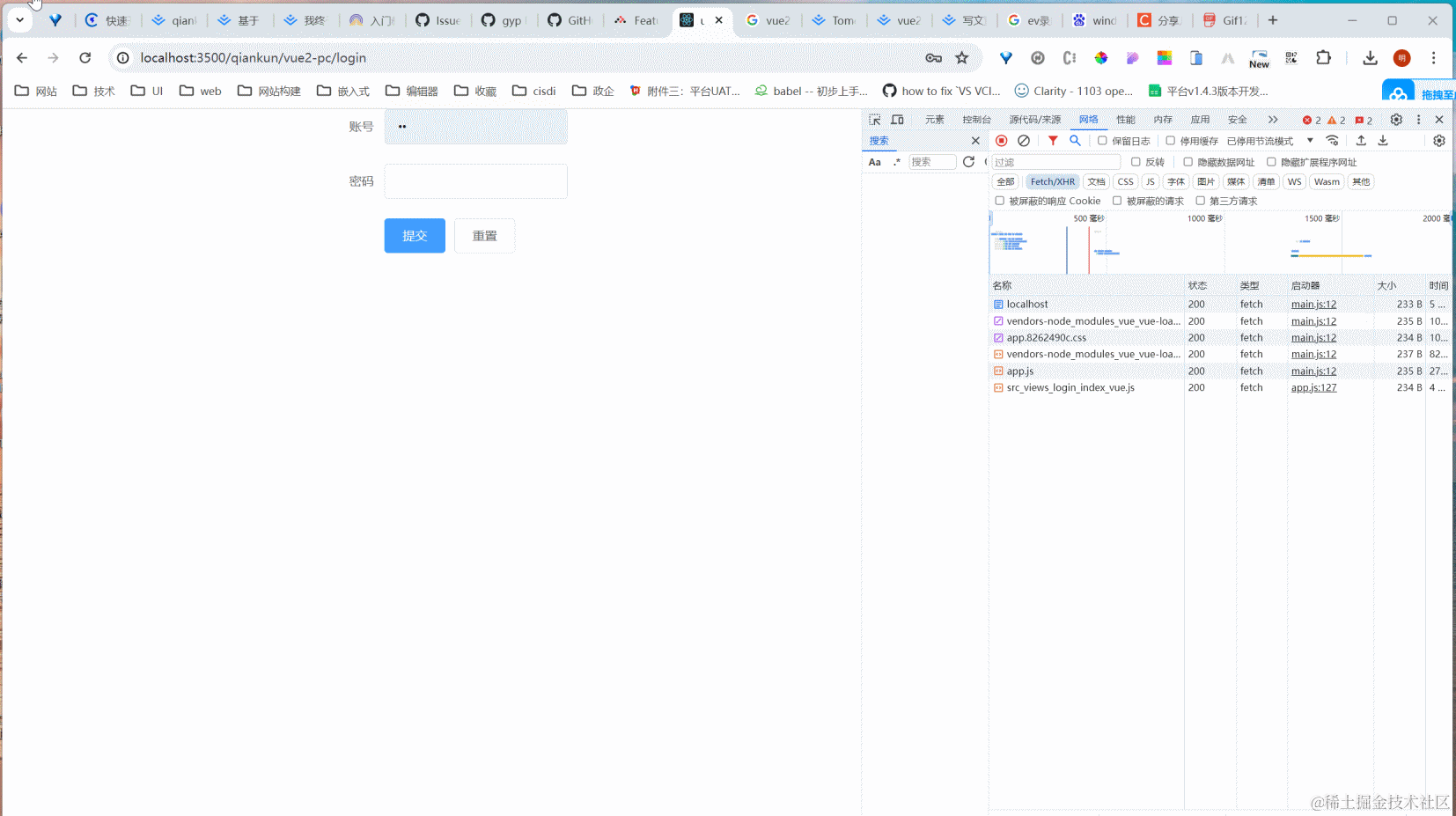Enable the 停用缓存 checkbox
This screenshot has width=1456, height=816.
(x=1170, y=140)
